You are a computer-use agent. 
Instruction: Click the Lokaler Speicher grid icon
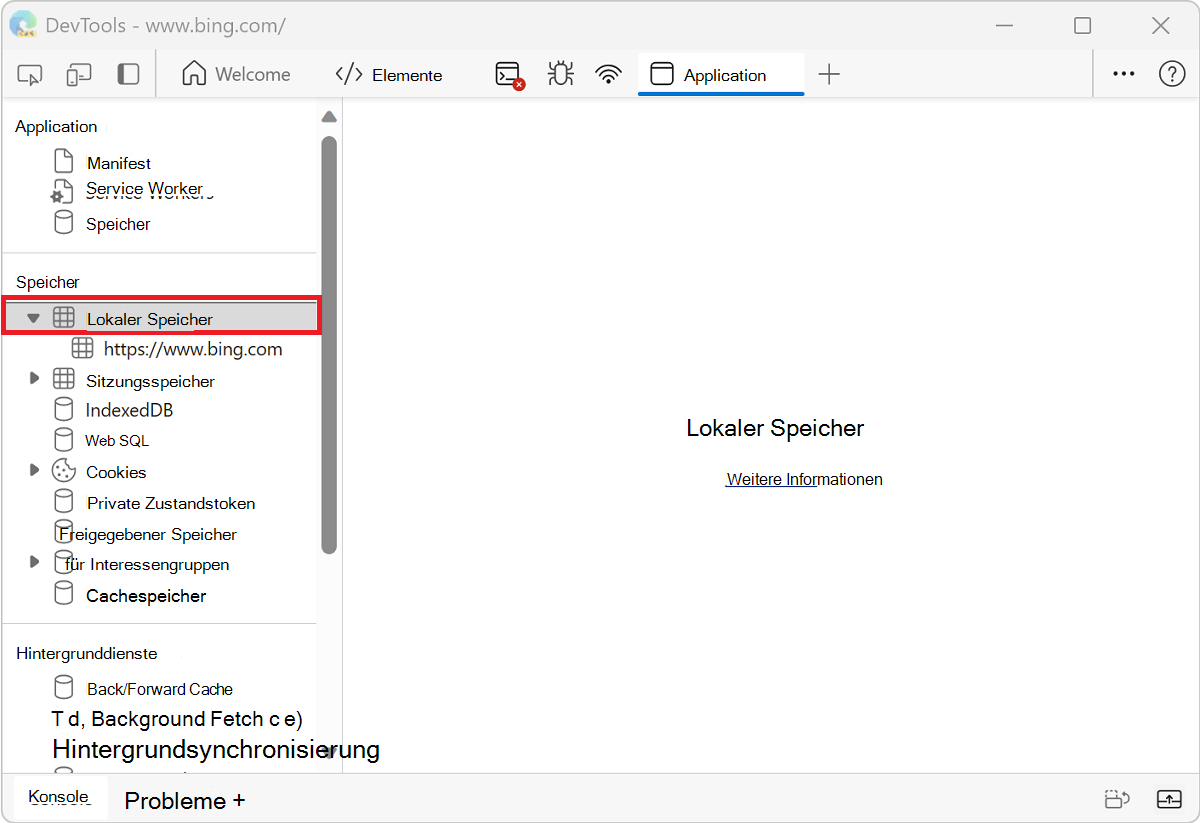pos(64,318)
